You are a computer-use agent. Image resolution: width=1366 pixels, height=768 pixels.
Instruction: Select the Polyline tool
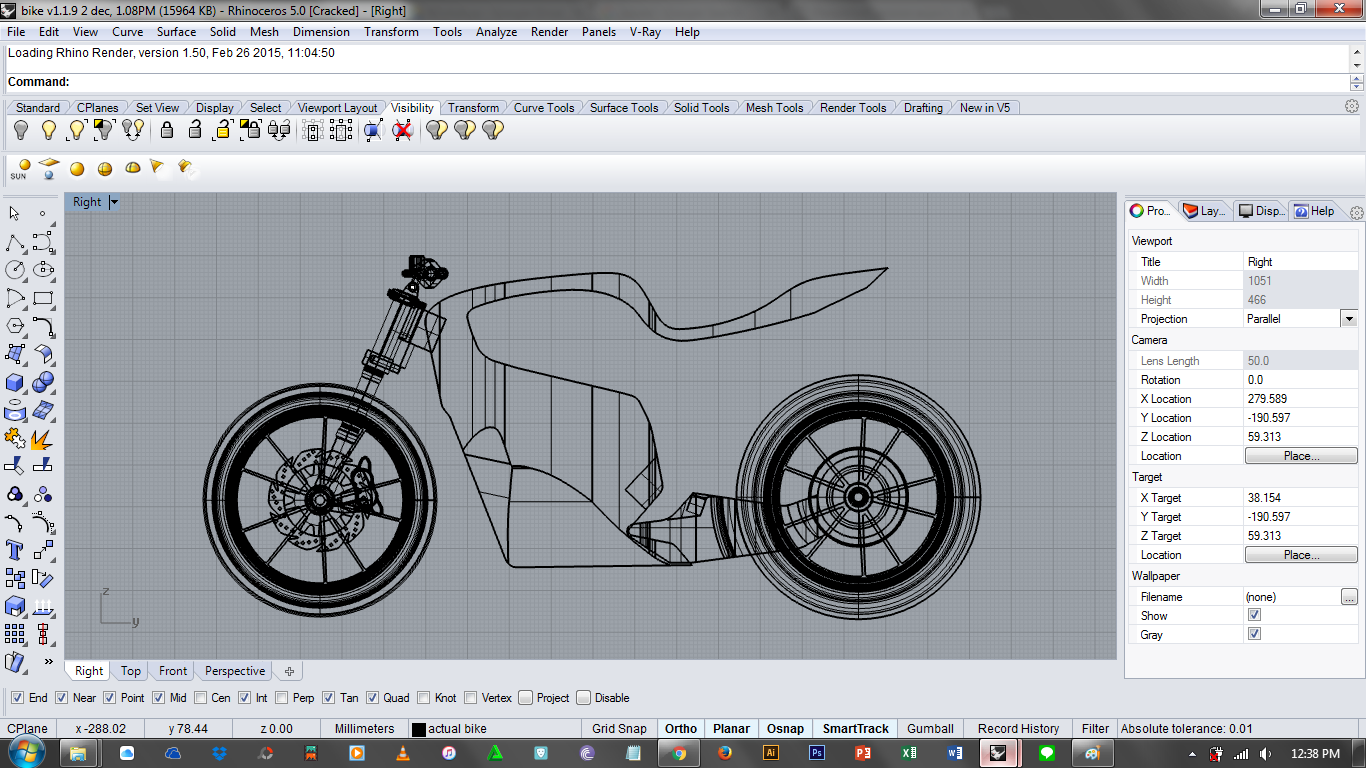pyautogui.click(x=14, y=242)
